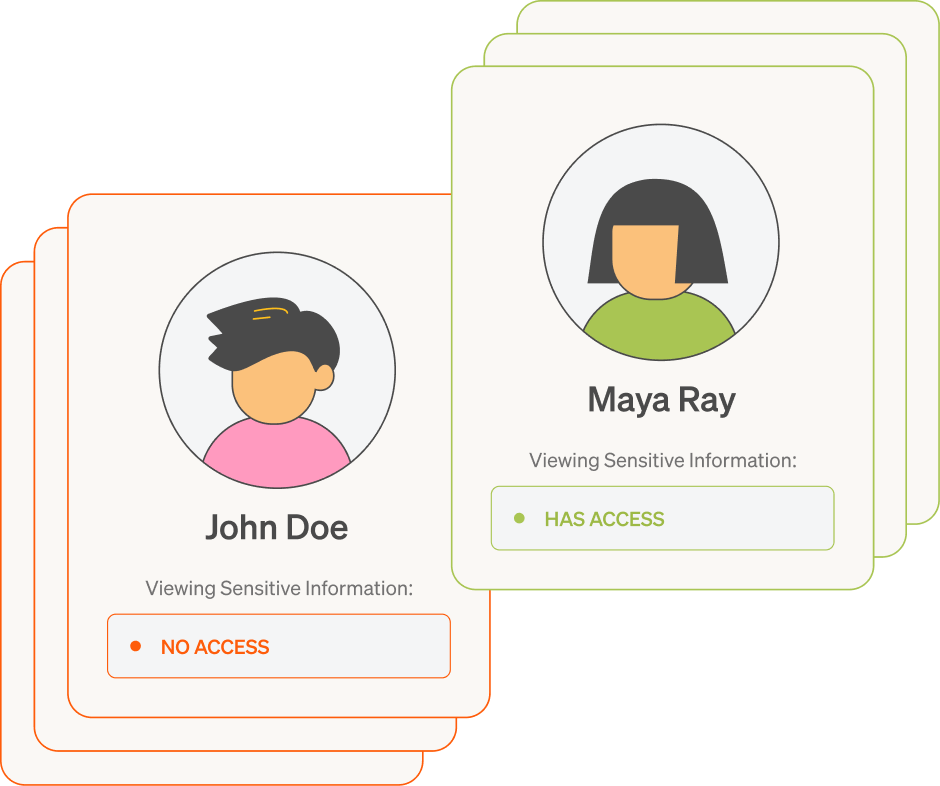The width and height of the screenshot is (940, 786).
Task: Select the rearmost green stacked card
Action: pyautogui.click(x=923, y=264)
